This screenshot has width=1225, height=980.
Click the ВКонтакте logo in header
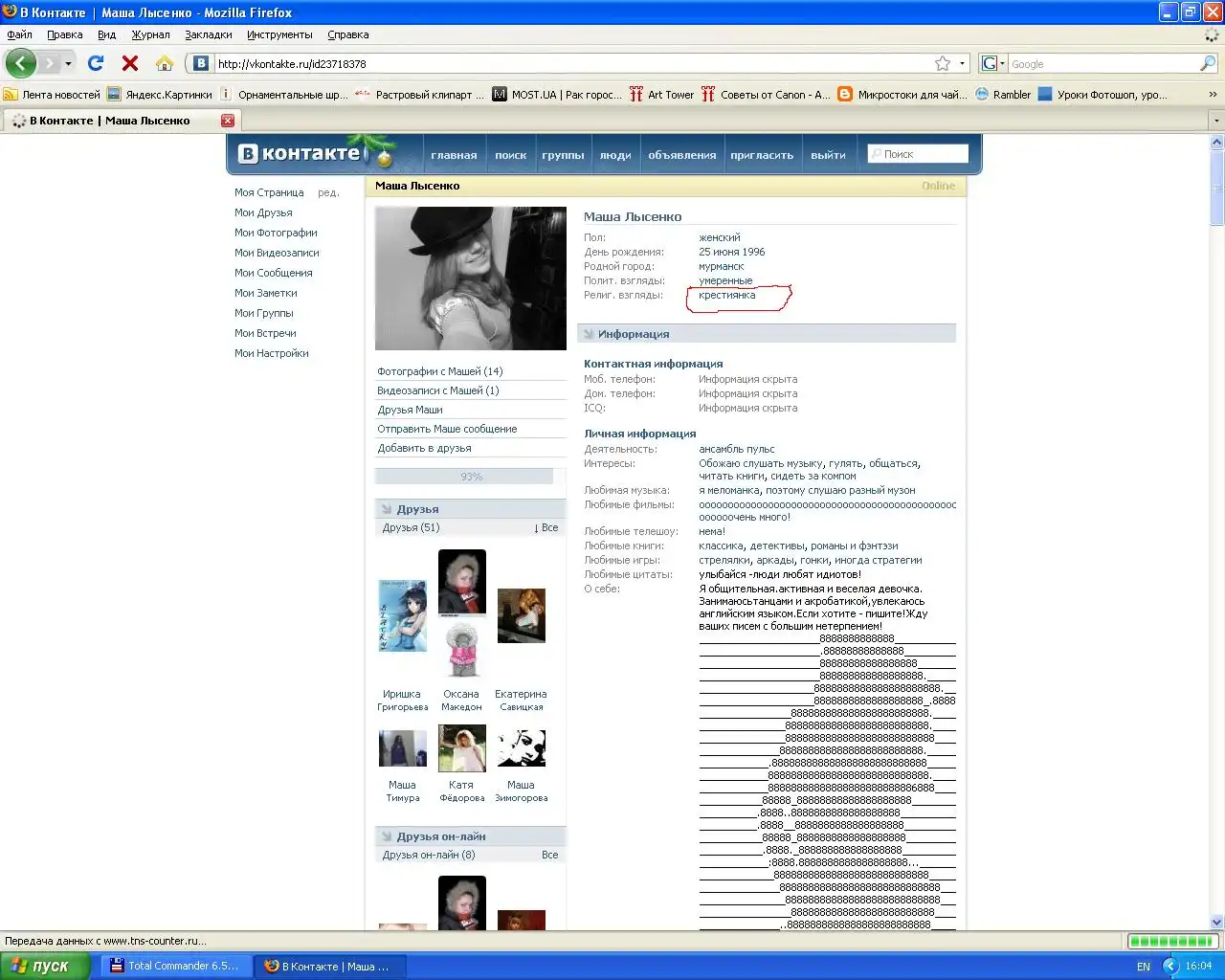pyautogui.click(x=300, y=153)
